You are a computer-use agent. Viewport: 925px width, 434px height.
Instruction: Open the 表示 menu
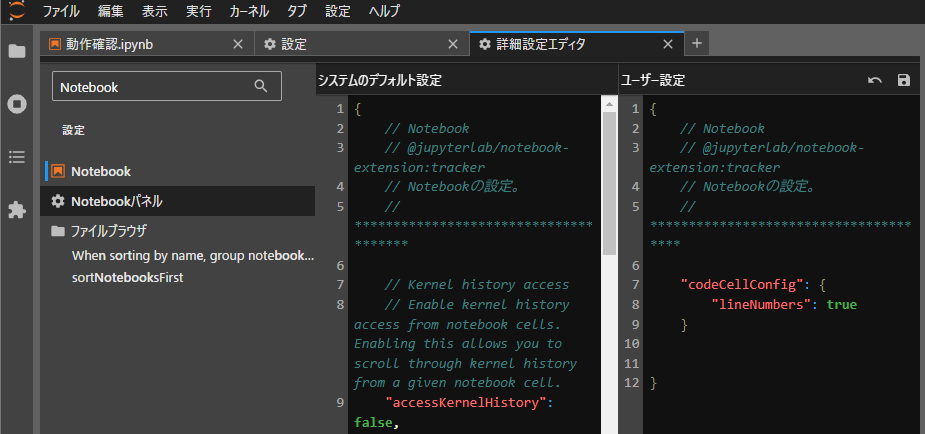pyautogui.click(x=155, y=11)
